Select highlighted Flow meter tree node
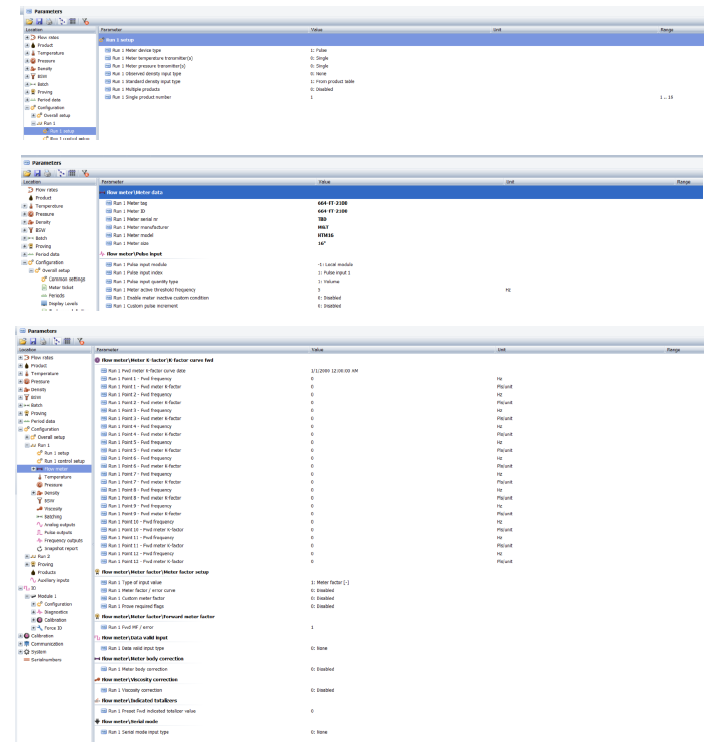Viewport: 708px width, 752px height. click(56, 469)
